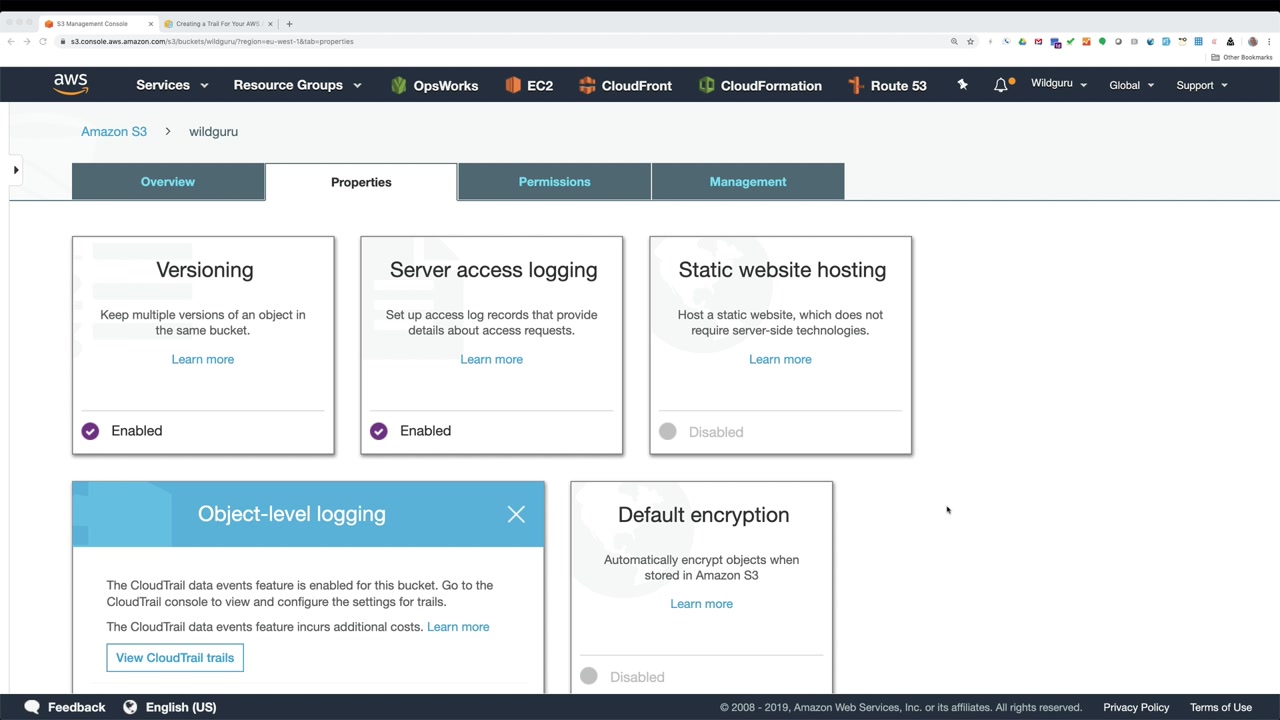The image size is (1280, 720).
Task: Select Static website hosting Disabled indicator
Action: (668, 432)
